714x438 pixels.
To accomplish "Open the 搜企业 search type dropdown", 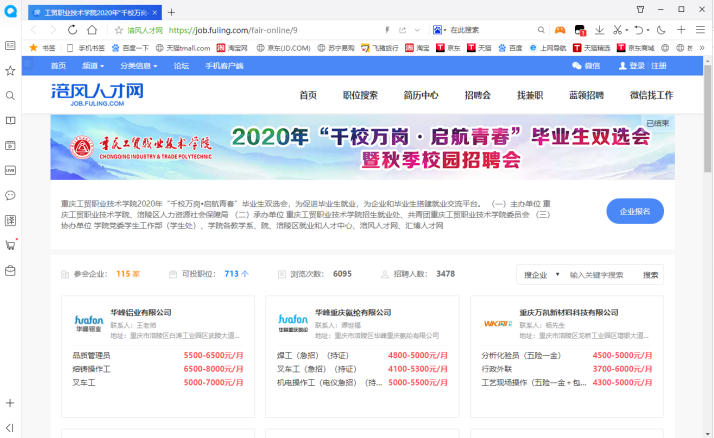I will (541, 275).
